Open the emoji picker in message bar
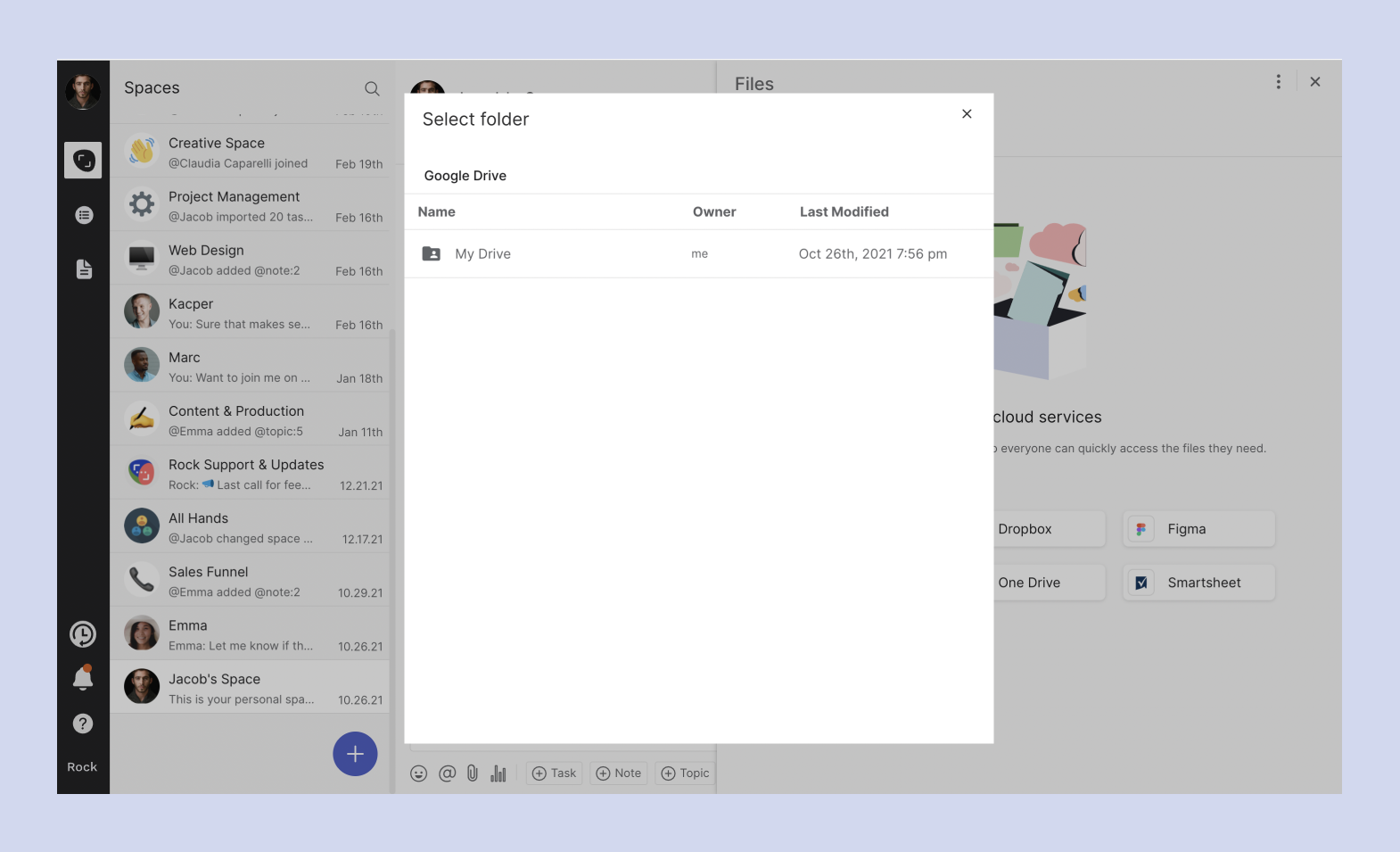This screenshot has width=1400, height=852. 418,773
